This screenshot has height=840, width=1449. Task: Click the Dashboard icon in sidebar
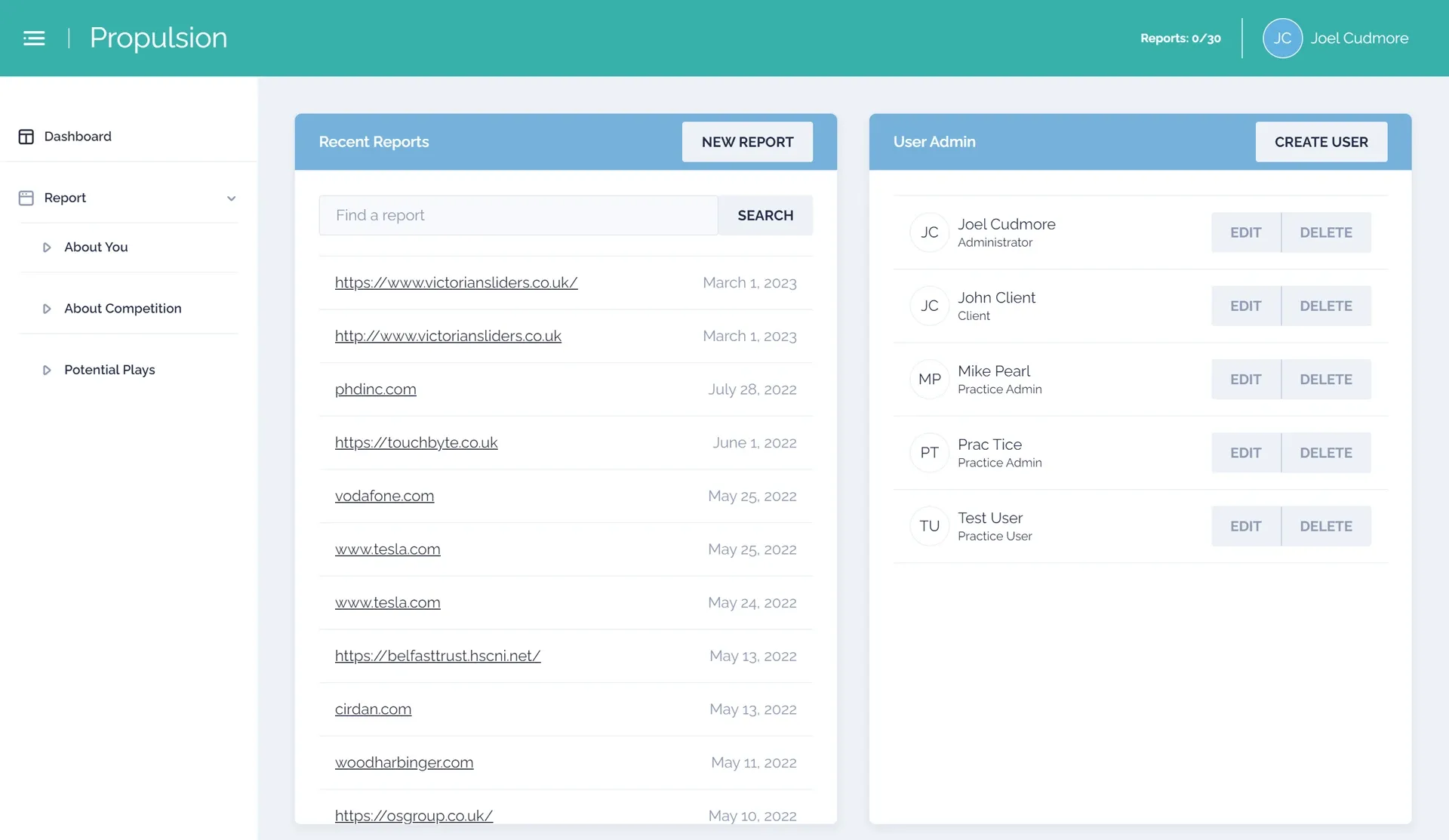[26, 137]
